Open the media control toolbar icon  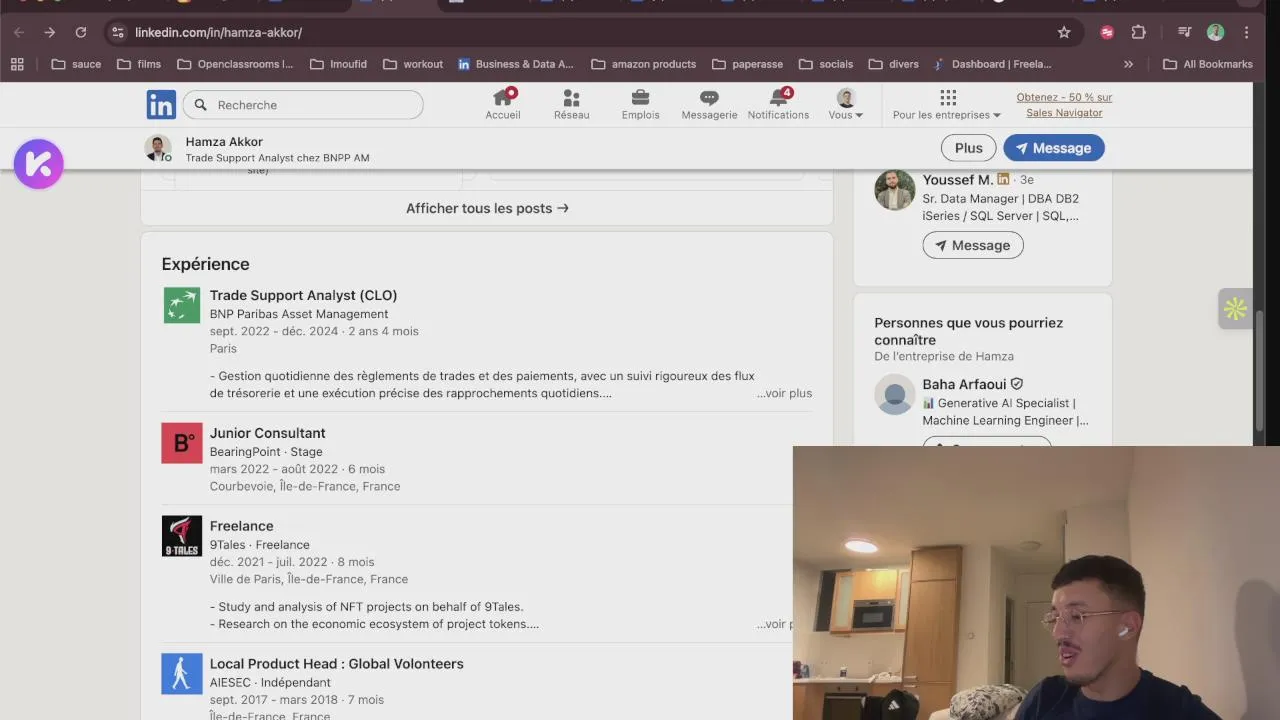pyautogui.click(x=1184, y=32)
